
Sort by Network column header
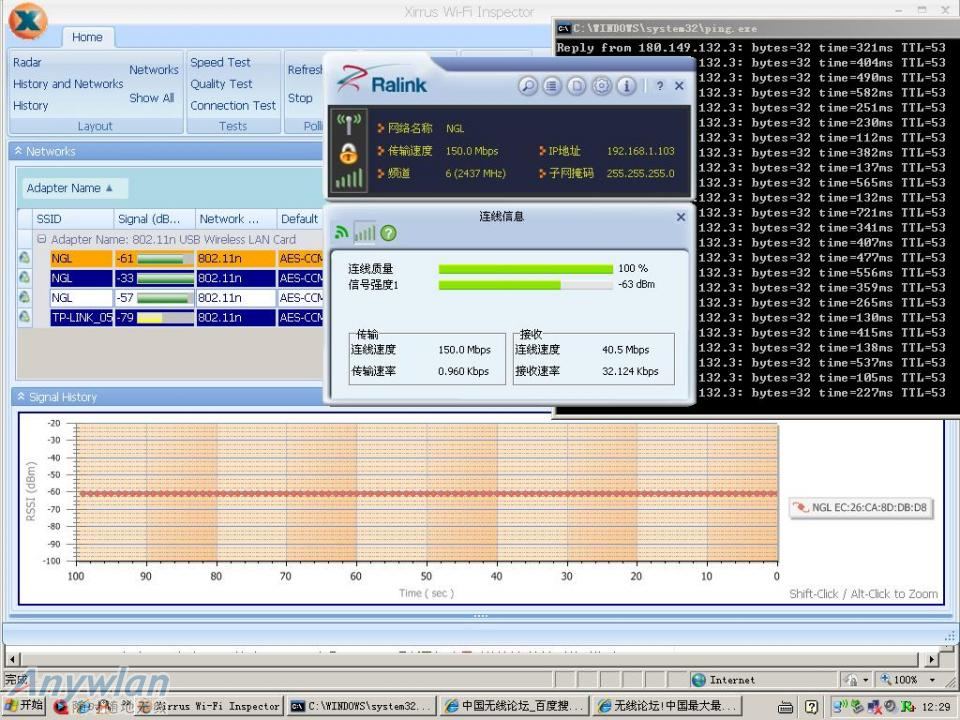(x=236, y=219)
